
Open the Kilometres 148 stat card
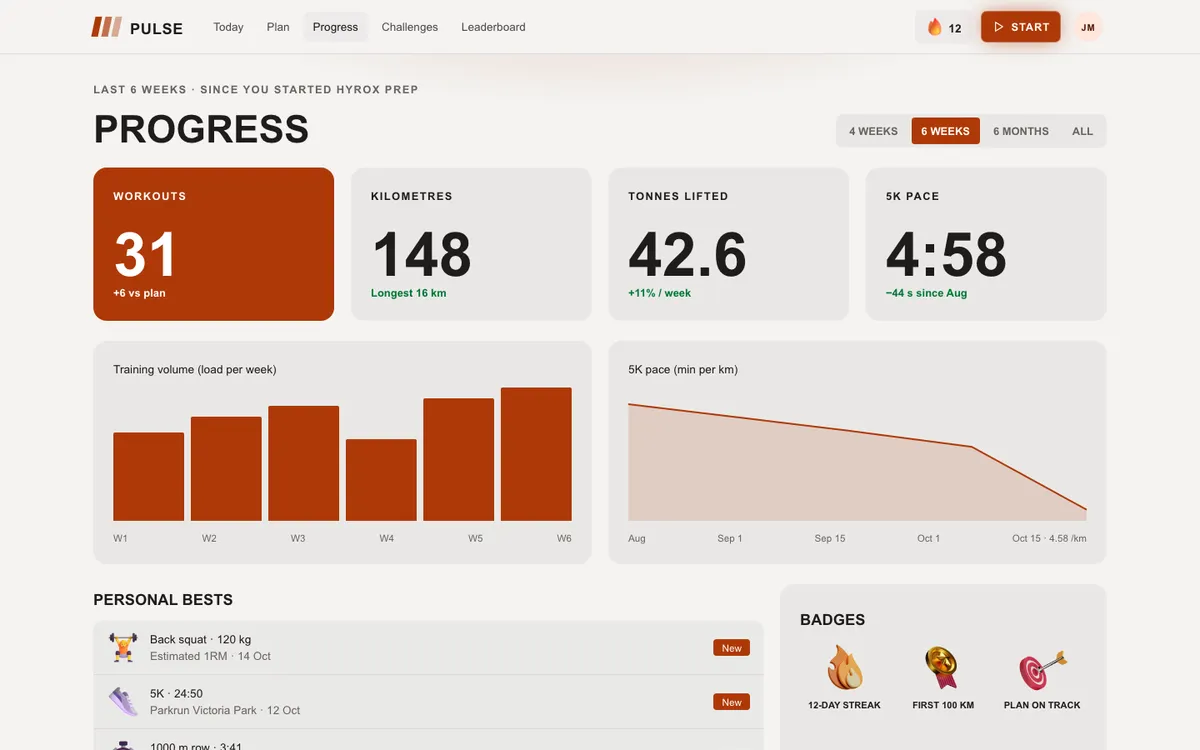pos(471,244)
